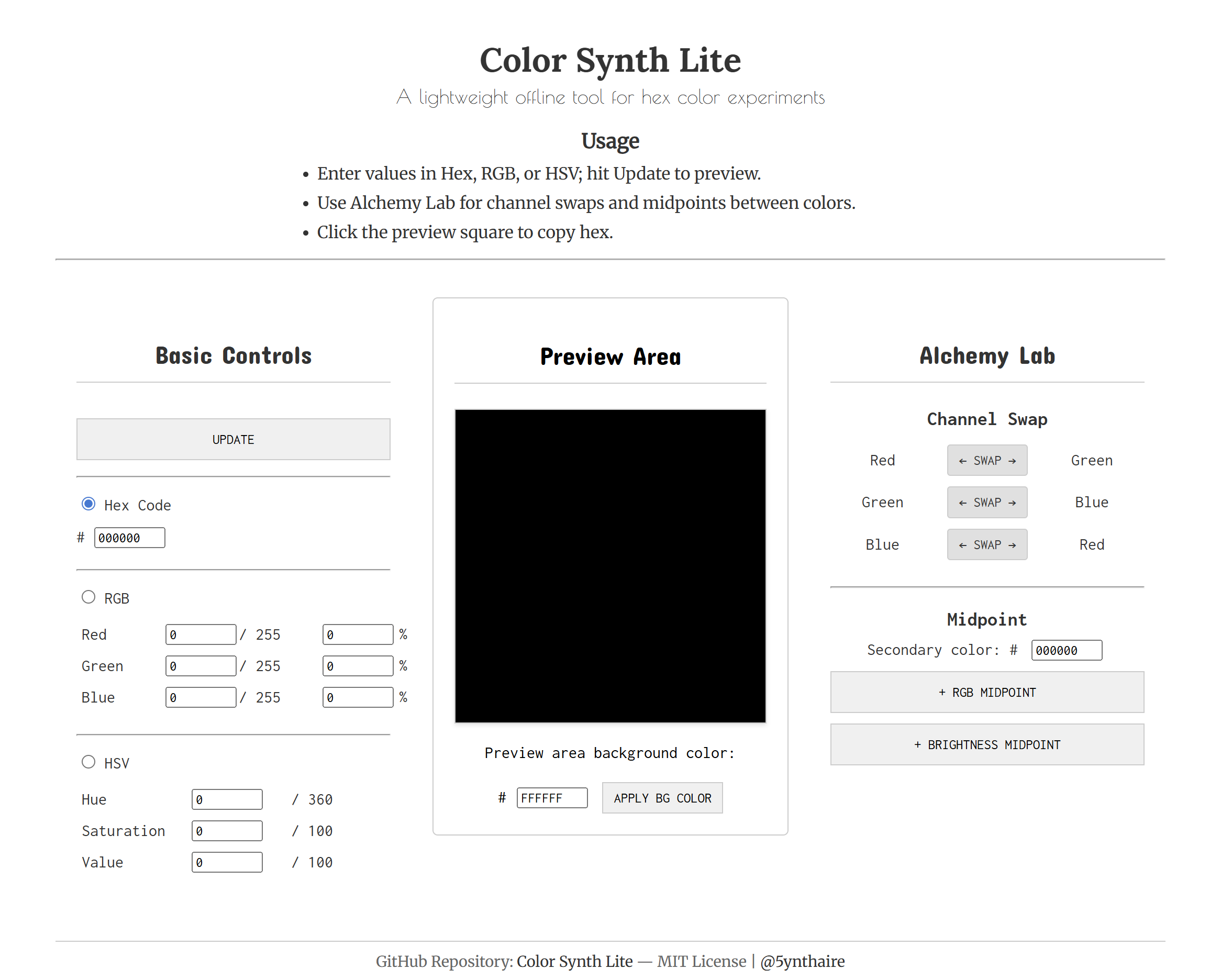
Task: Click the Red 0-255 value field
Action: pyautogui.click(x=201, y=634)
